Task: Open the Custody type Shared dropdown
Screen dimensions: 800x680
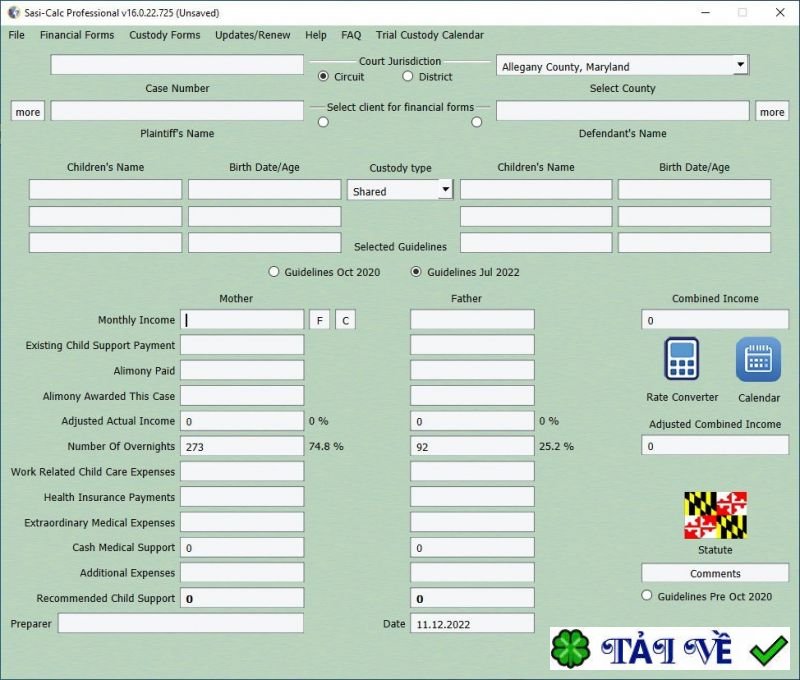Action: coord(445,189)
